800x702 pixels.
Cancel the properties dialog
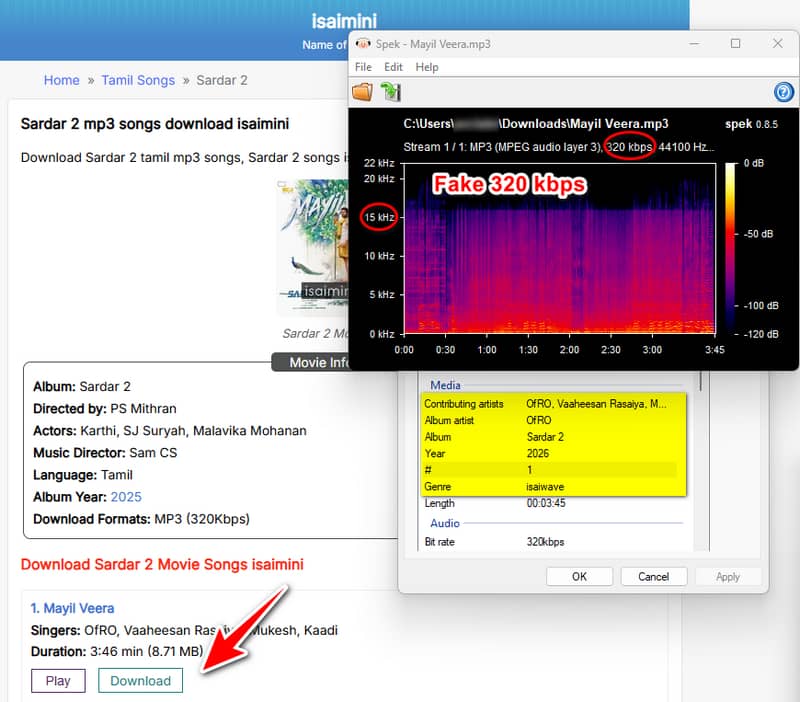tap(654, 576)
